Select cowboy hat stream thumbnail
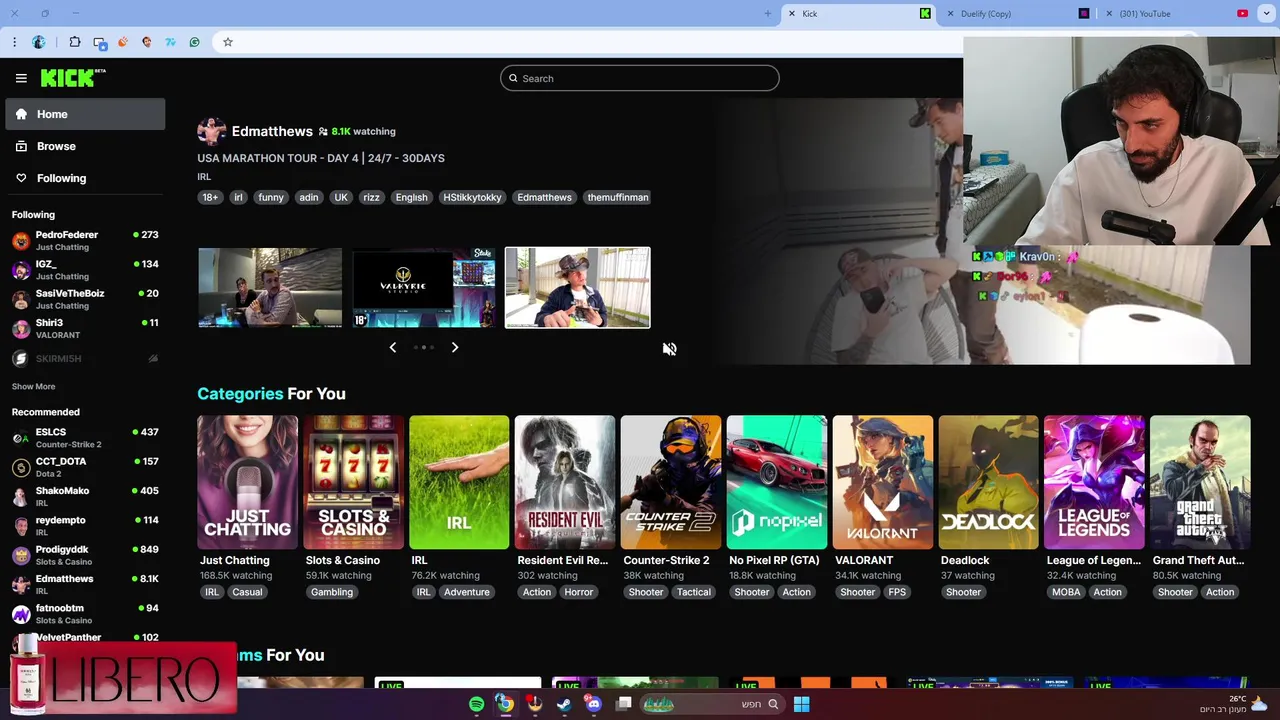Image resolution: width=1280 pixels, height=720 pixels. coord(578,288)
